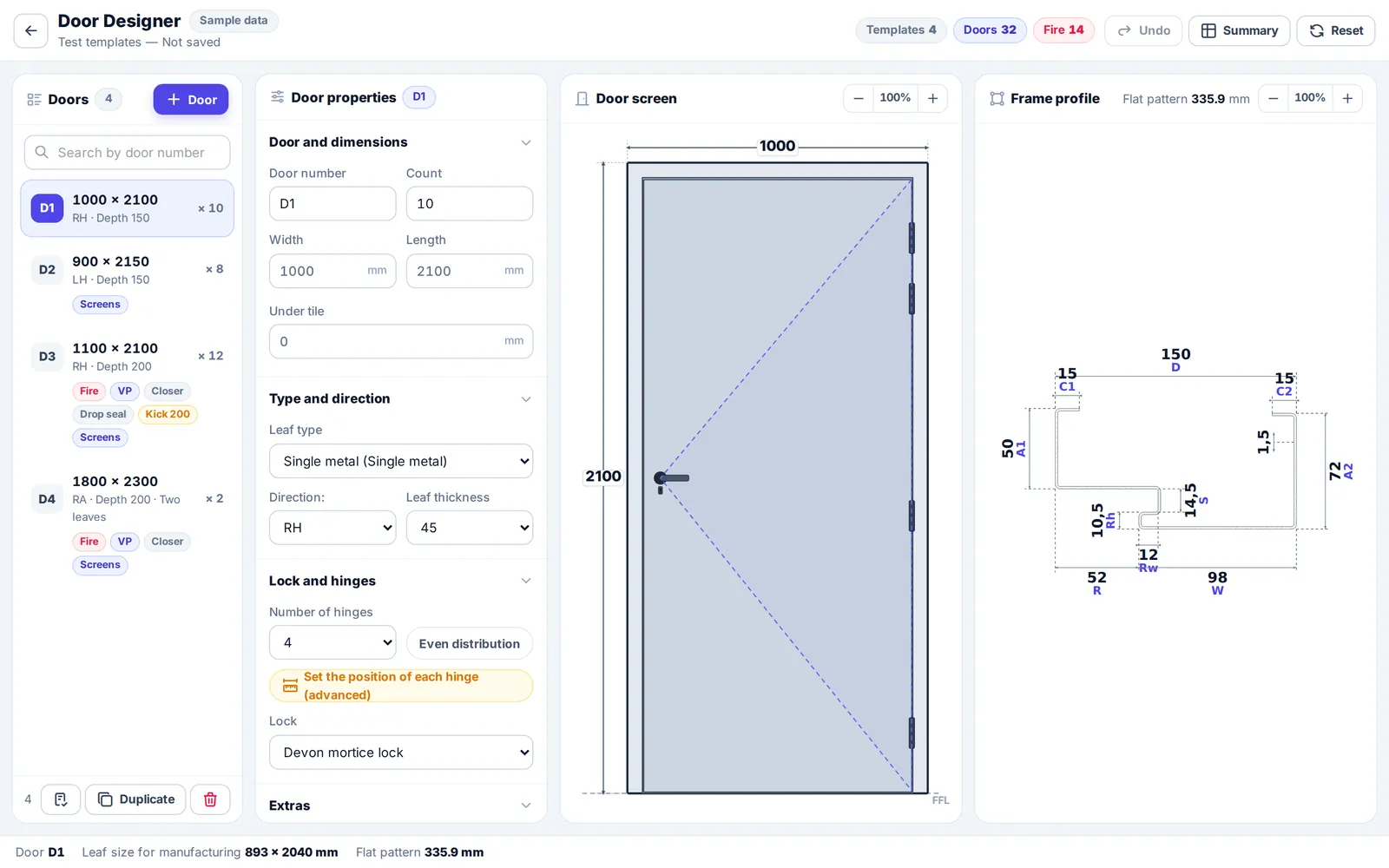Go back with the arrow button

pyautogui.click(x=31, y=30)
